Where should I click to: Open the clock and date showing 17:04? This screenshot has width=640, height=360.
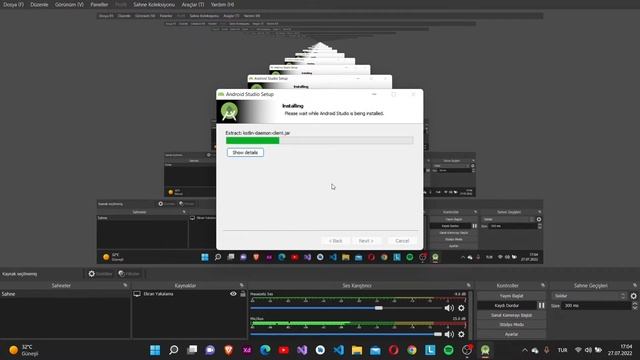620,350
